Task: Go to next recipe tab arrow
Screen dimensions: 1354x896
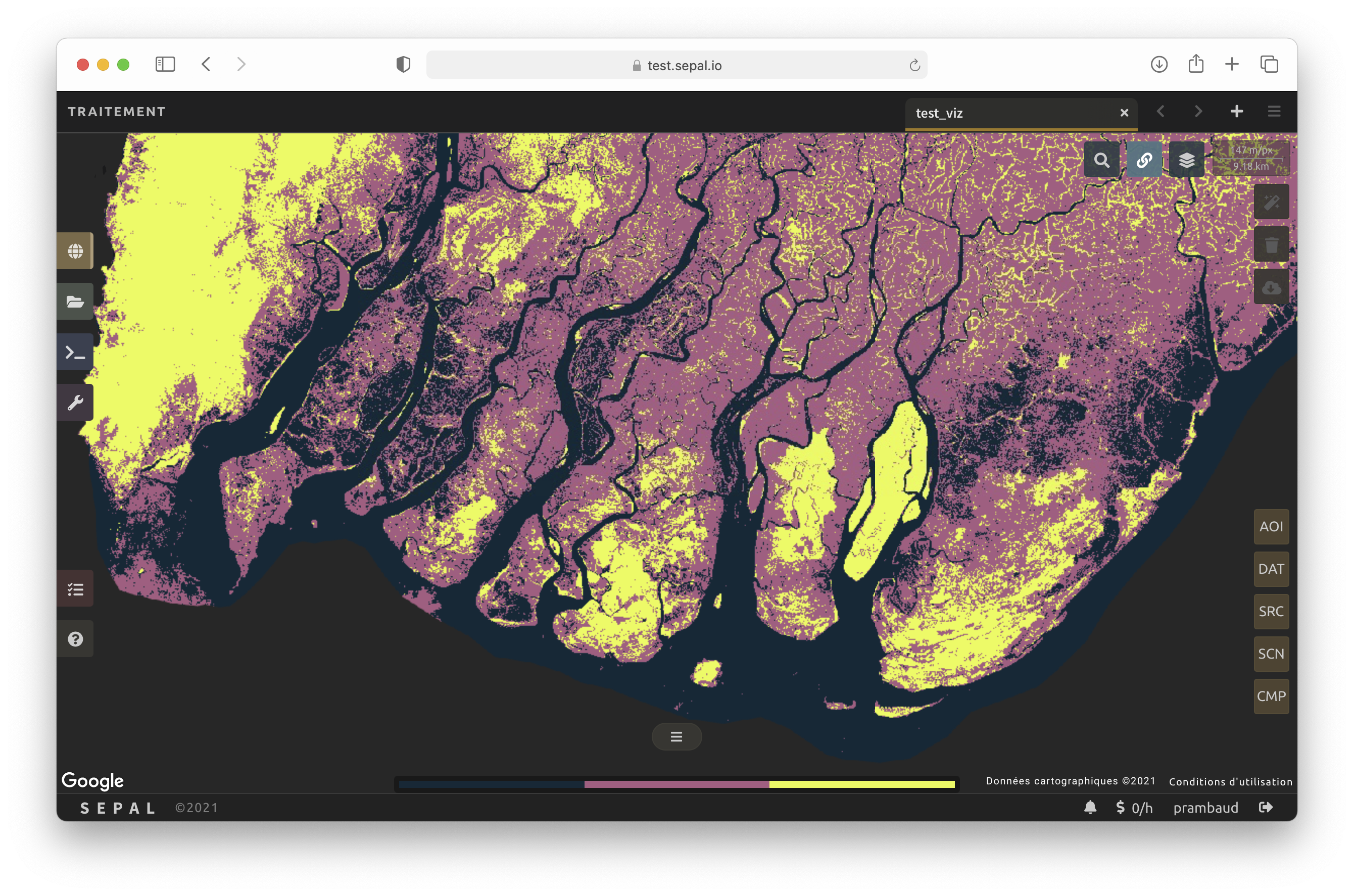Action: (1198, 112)
